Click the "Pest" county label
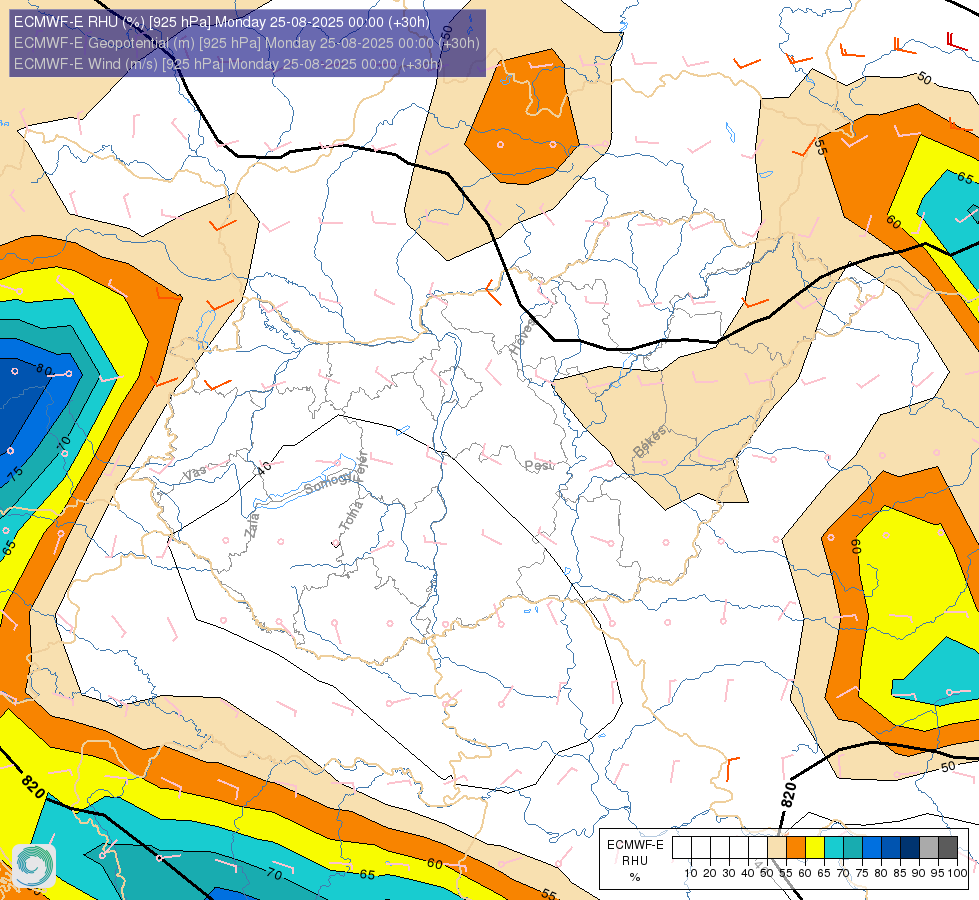Image resolution: width=979 pixels, height=900 pixels. (539, 466)
